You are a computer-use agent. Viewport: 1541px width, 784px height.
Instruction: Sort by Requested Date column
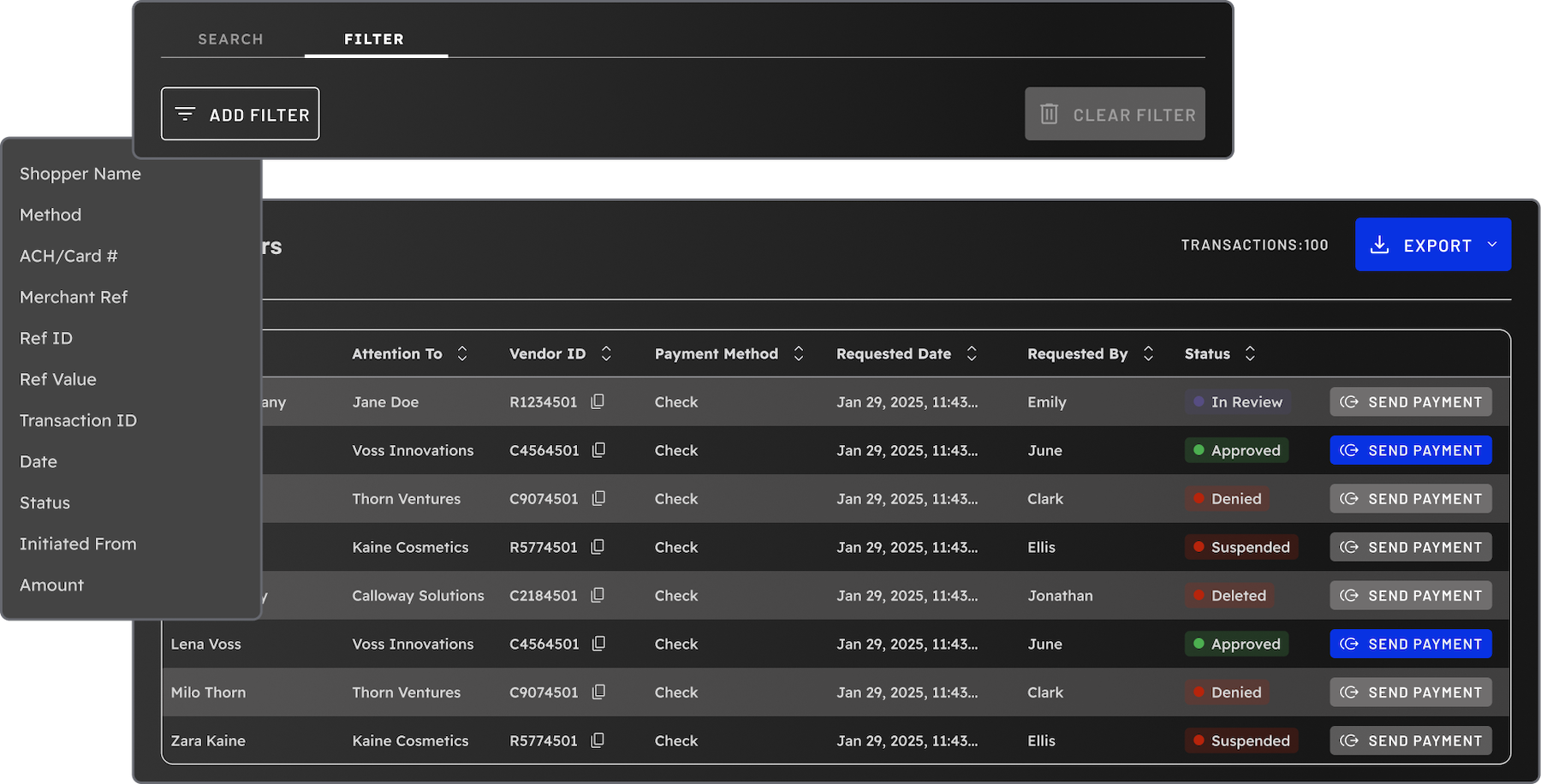tap(972, 353)
